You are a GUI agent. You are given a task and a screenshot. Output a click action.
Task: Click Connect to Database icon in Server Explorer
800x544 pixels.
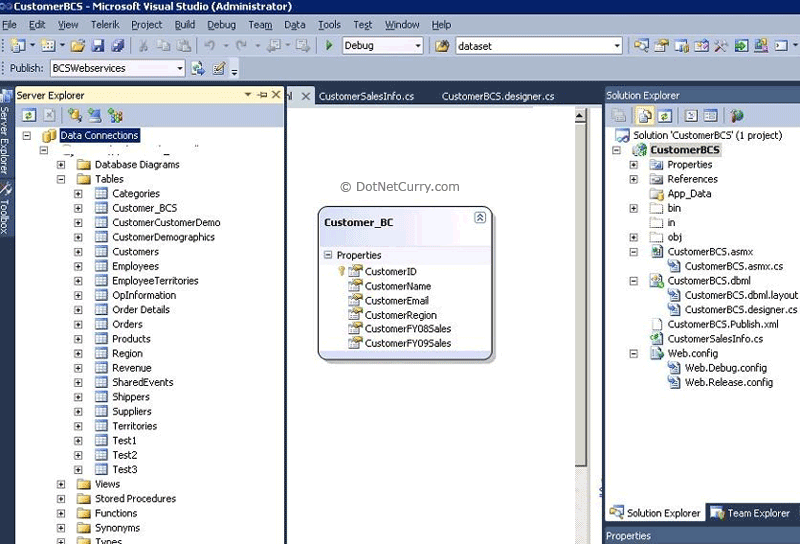pos(75,116)
